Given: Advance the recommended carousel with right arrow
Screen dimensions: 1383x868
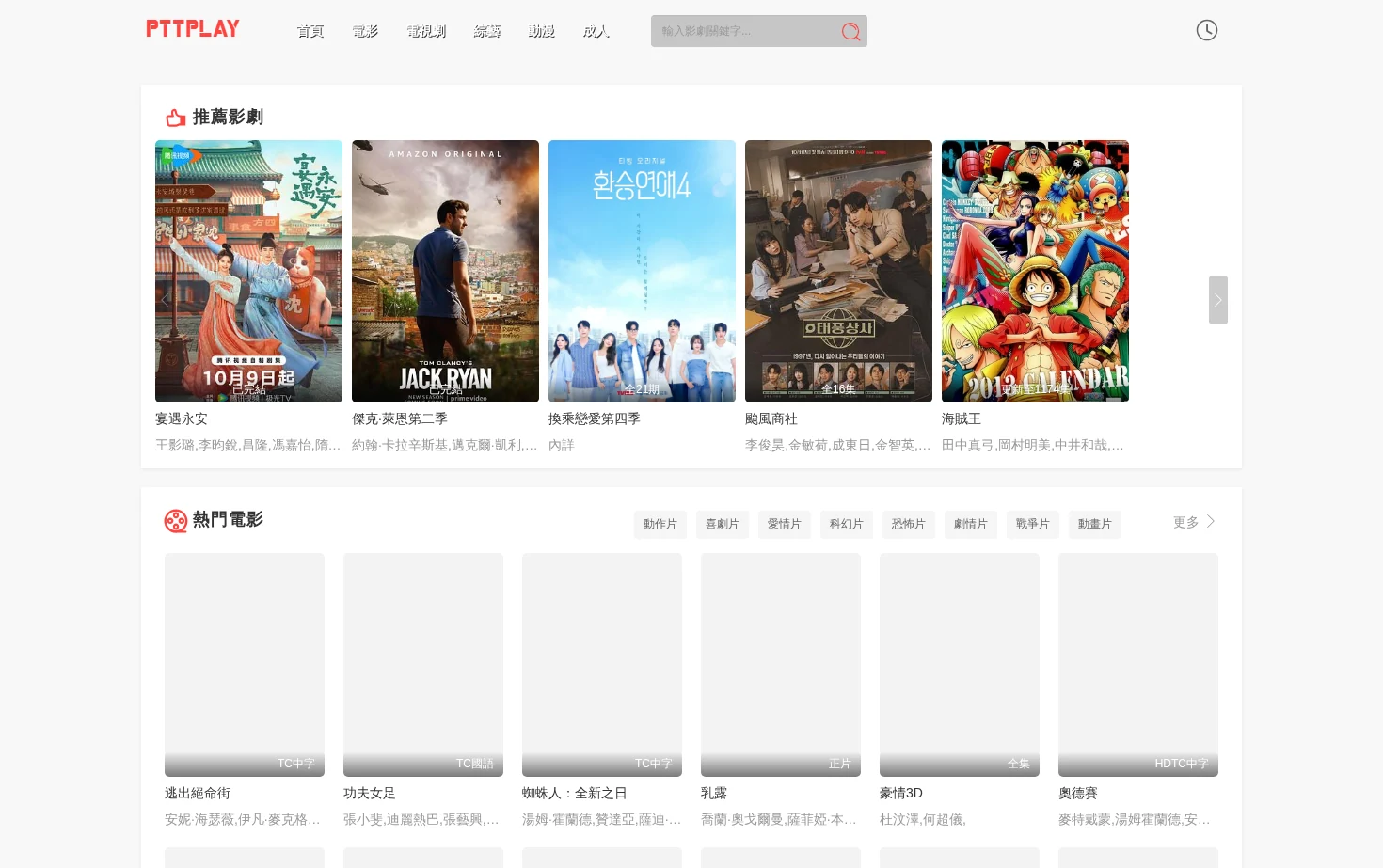Looking at the screenshot, I should pyautogui.click(x=1218, y=300).
